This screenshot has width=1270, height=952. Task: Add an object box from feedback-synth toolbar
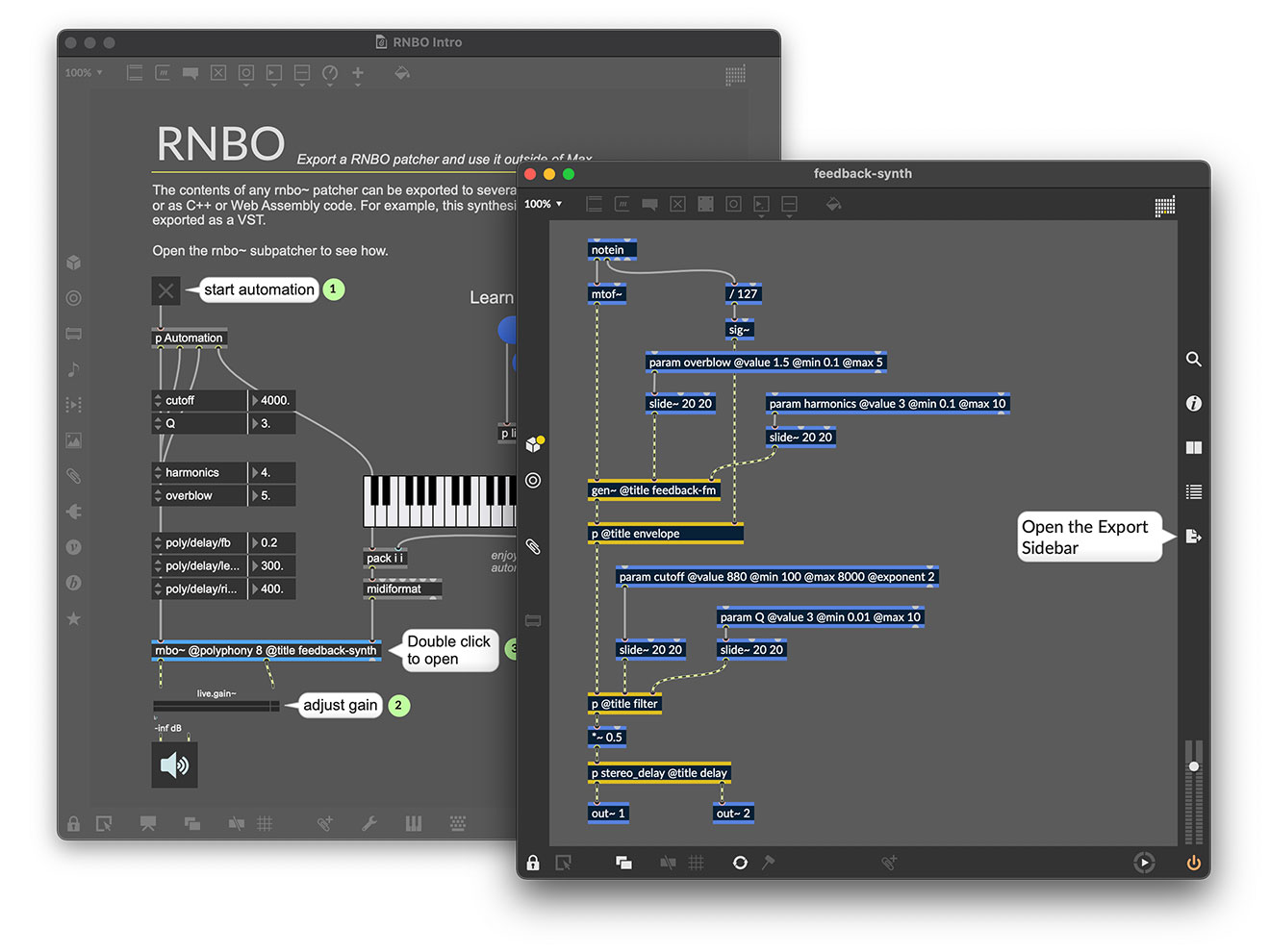pyautogui.click(x=594, y=204)
